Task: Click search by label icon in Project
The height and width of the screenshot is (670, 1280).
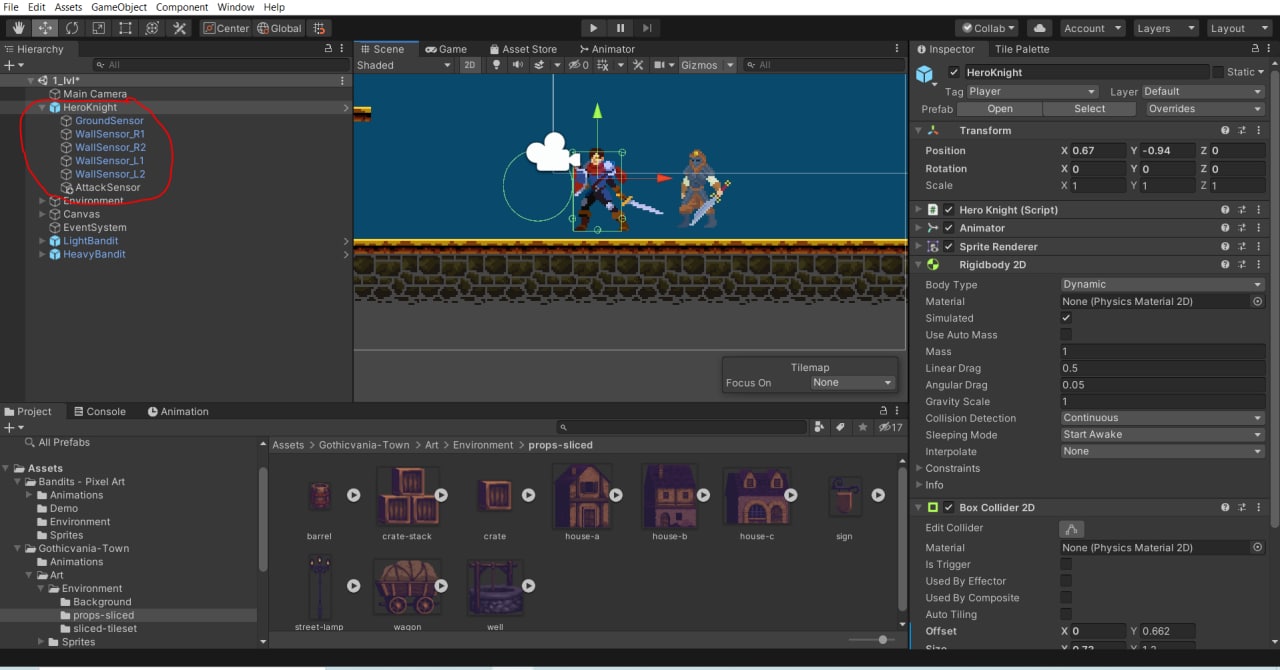Action: coord(841,427)
